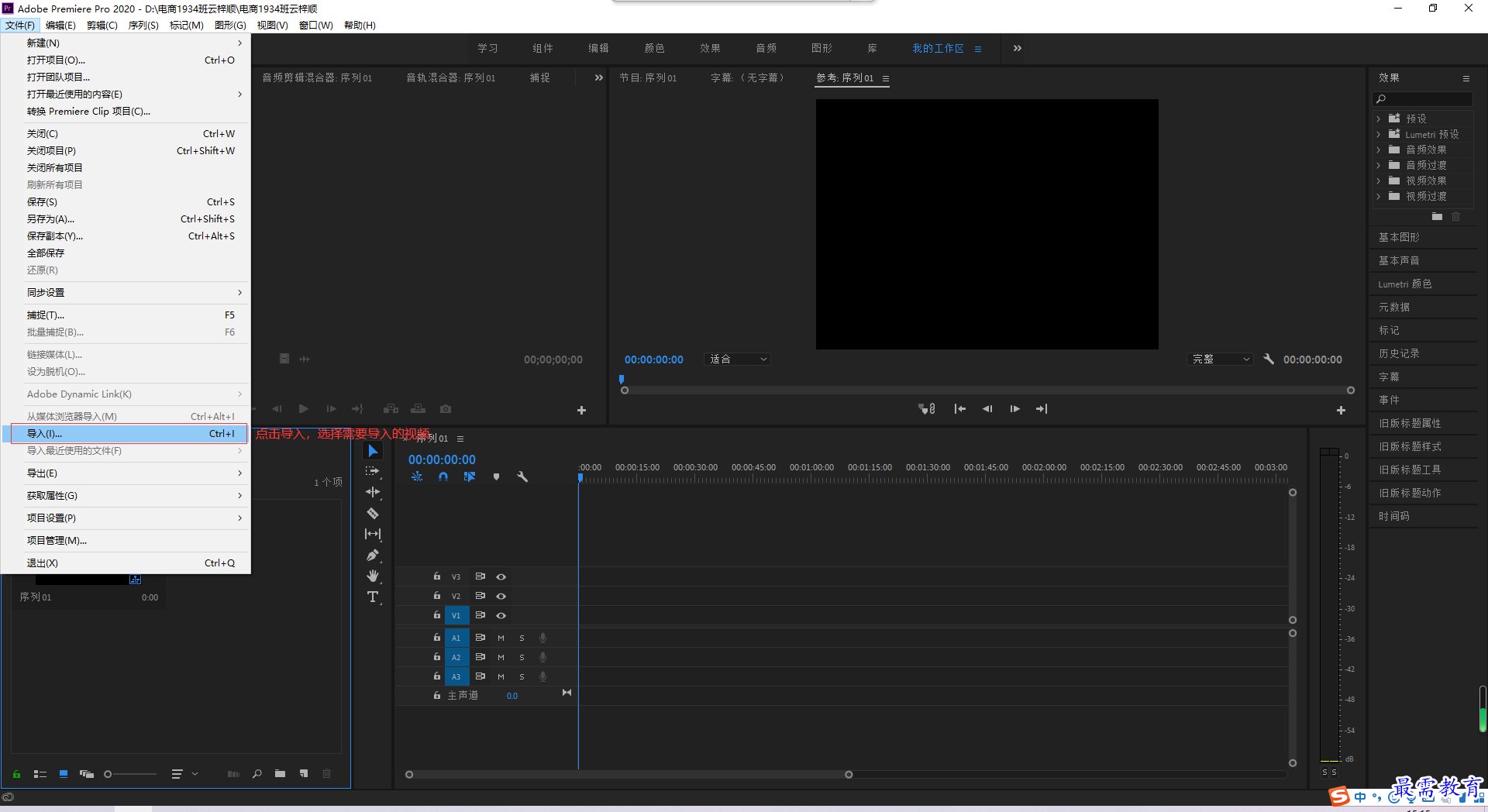Open the 编辑(E) menu

(x=60, y=26)
